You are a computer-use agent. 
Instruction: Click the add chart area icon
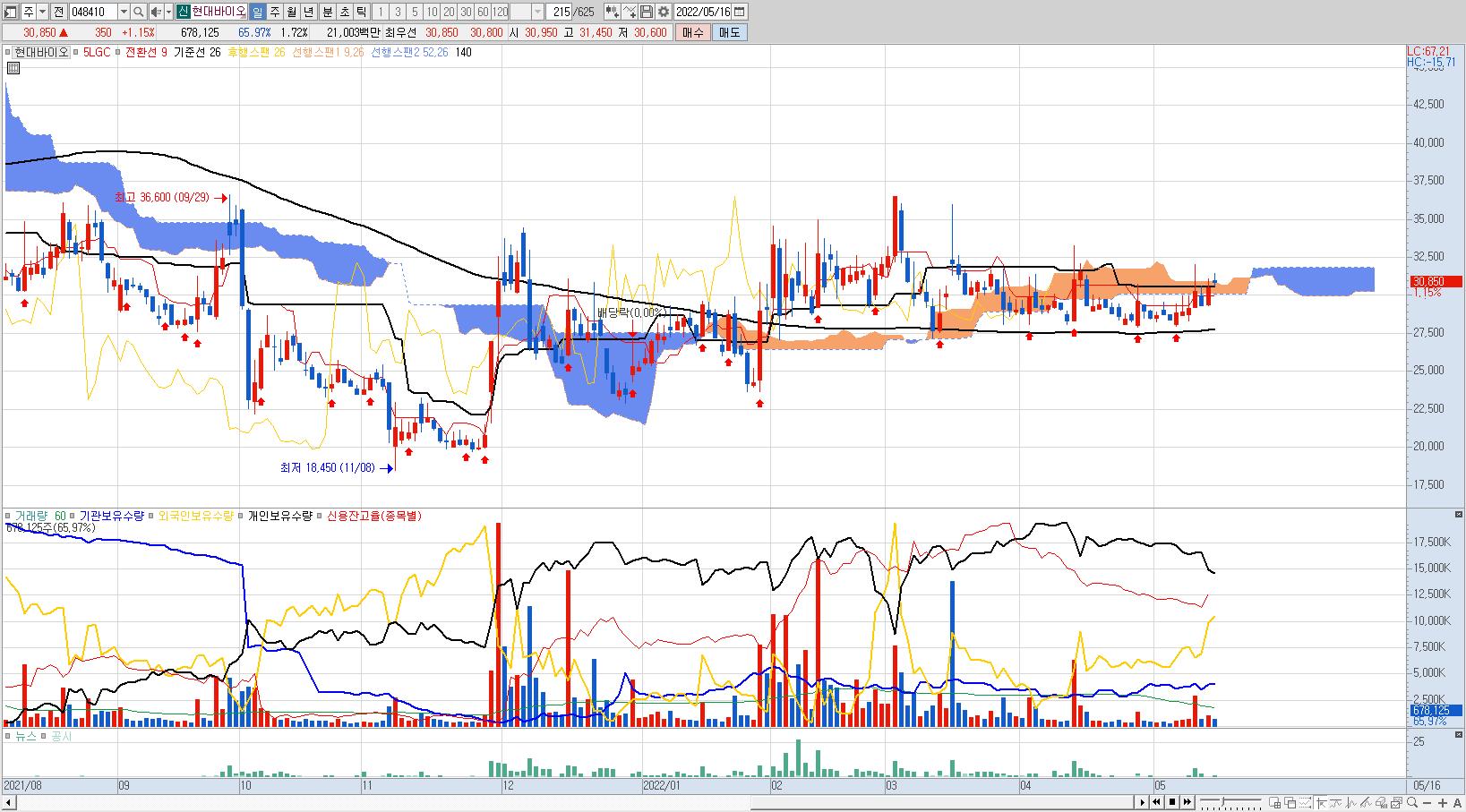point(1274,802)
